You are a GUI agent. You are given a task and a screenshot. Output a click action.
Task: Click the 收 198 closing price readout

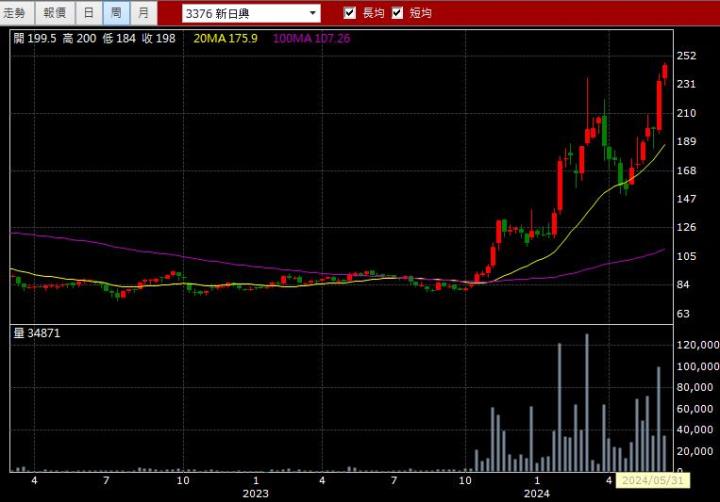tap(159, 38)
